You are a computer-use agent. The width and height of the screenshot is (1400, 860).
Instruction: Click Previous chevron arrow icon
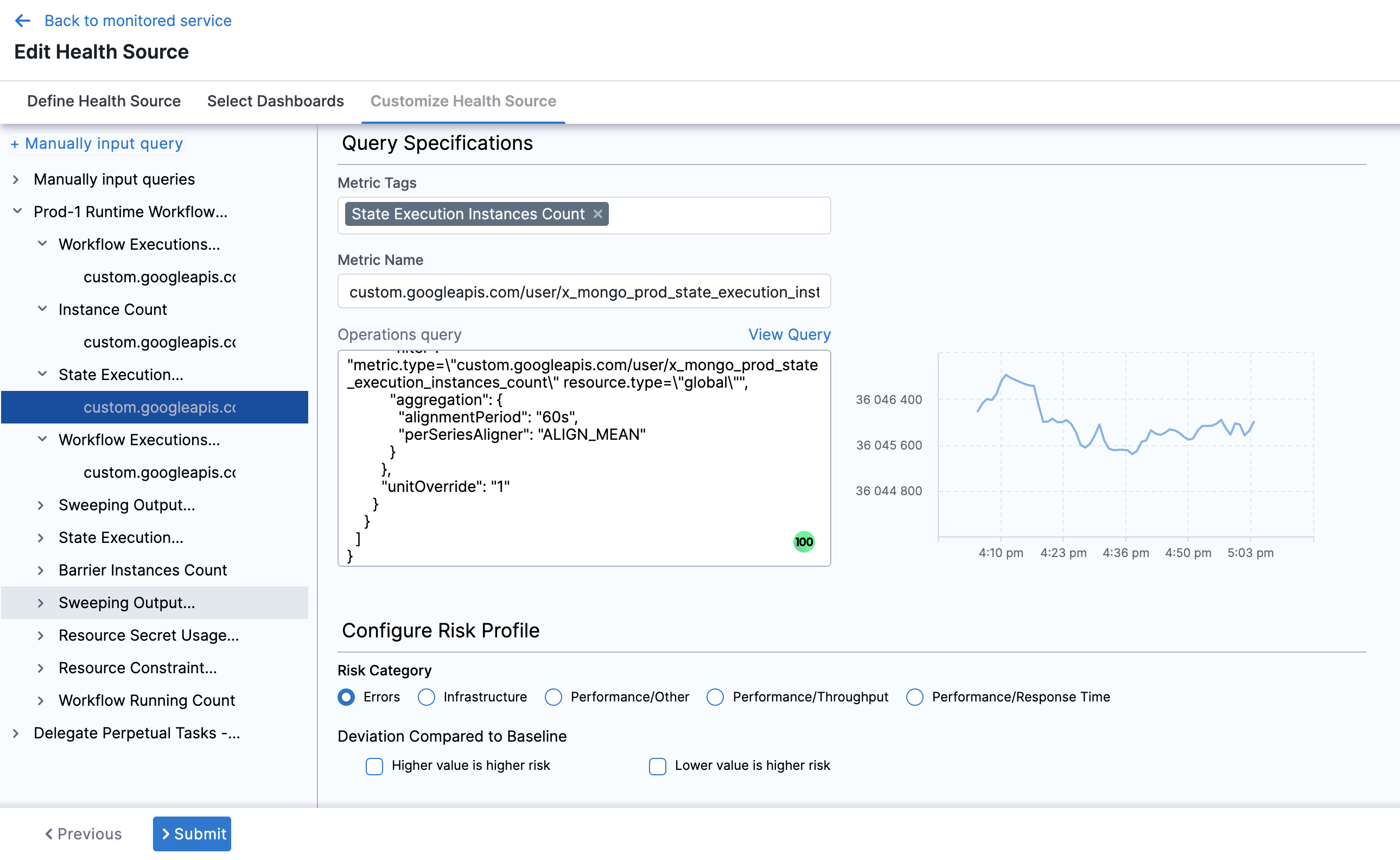(49, 834)
